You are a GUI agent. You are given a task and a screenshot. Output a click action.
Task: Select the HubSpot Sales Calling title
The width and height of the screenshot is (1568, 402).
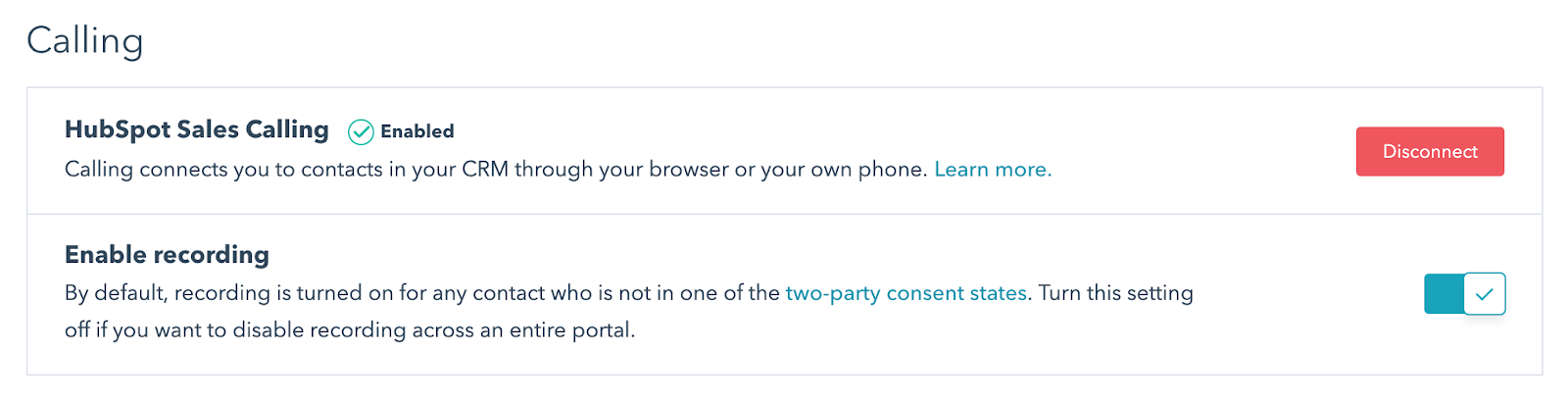coord(197,129)
